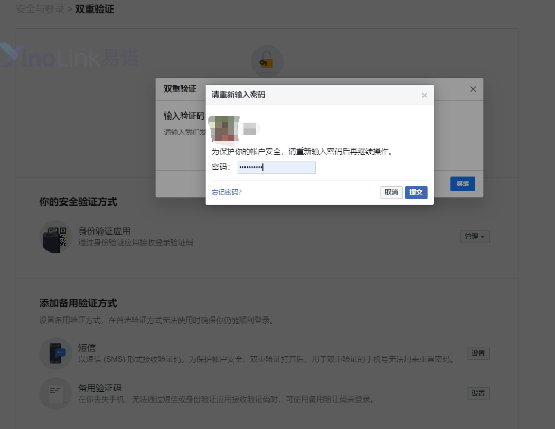The height and width of the screenshot is (429, 555).
Task: Click the 备用验证码 heading text
Action: click(100, 388)
